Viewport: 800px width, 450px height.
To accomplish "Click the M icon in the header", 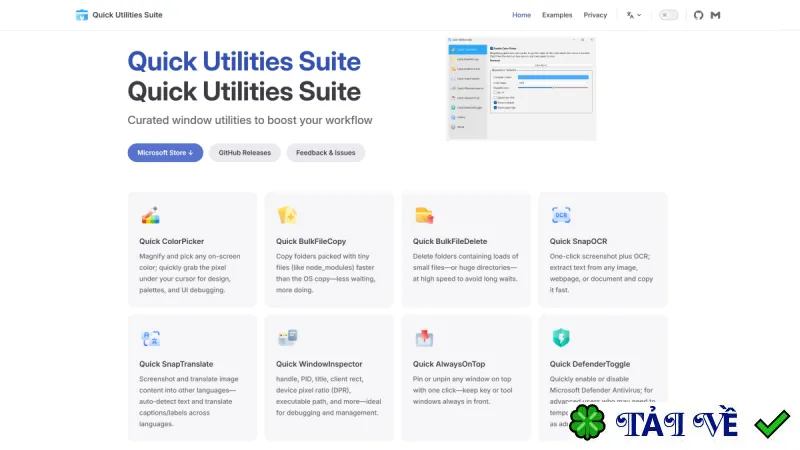I will pos(715,15).
